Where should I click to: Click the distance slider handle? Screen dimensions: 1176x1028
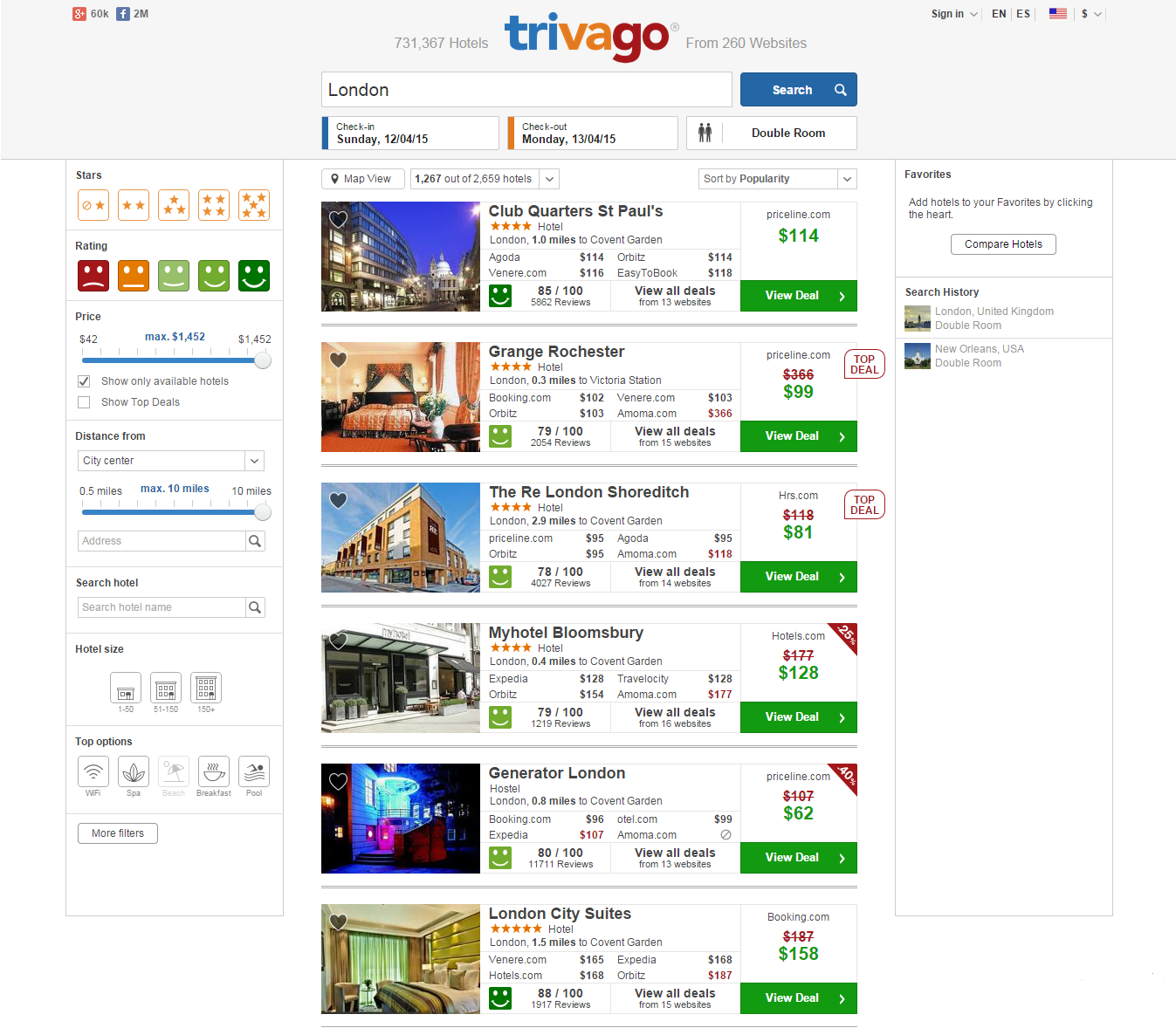263,512
